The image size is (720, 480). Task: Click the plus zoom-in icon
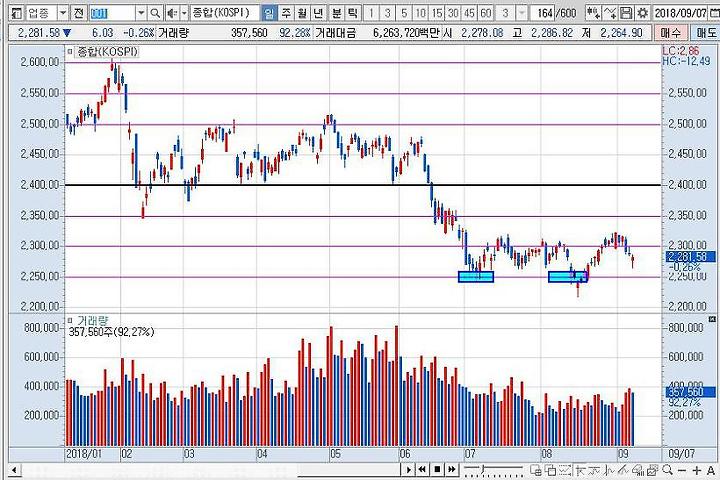tap(696, 470)
